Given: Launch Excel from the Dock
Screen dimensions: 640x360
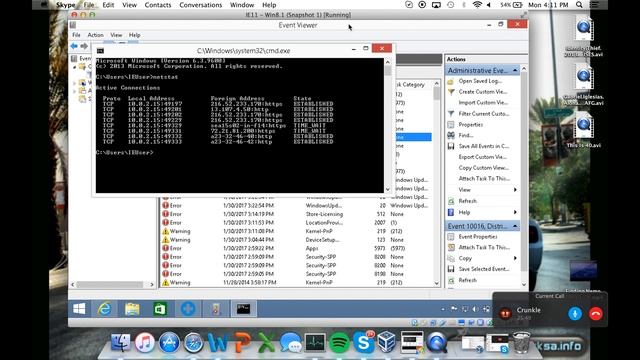Looking at the screenshot, I should point(266,342).
